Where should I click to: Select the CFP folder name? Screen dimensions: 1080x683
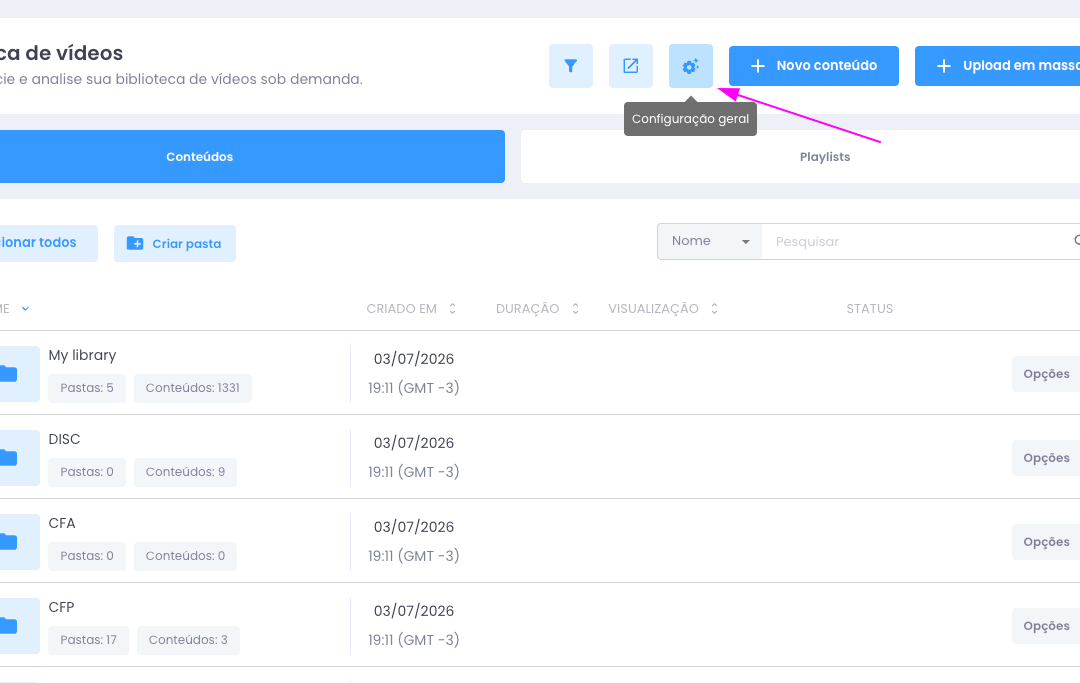61,607
